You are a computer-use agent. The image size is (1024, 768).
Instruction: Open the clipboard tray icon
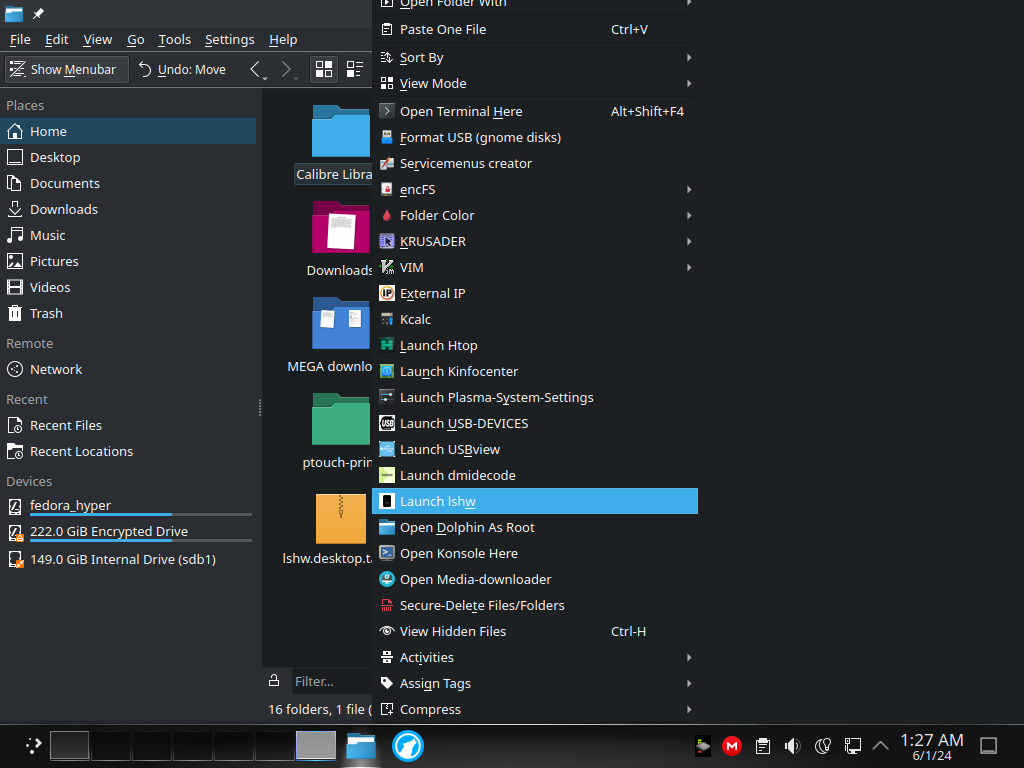762,745
